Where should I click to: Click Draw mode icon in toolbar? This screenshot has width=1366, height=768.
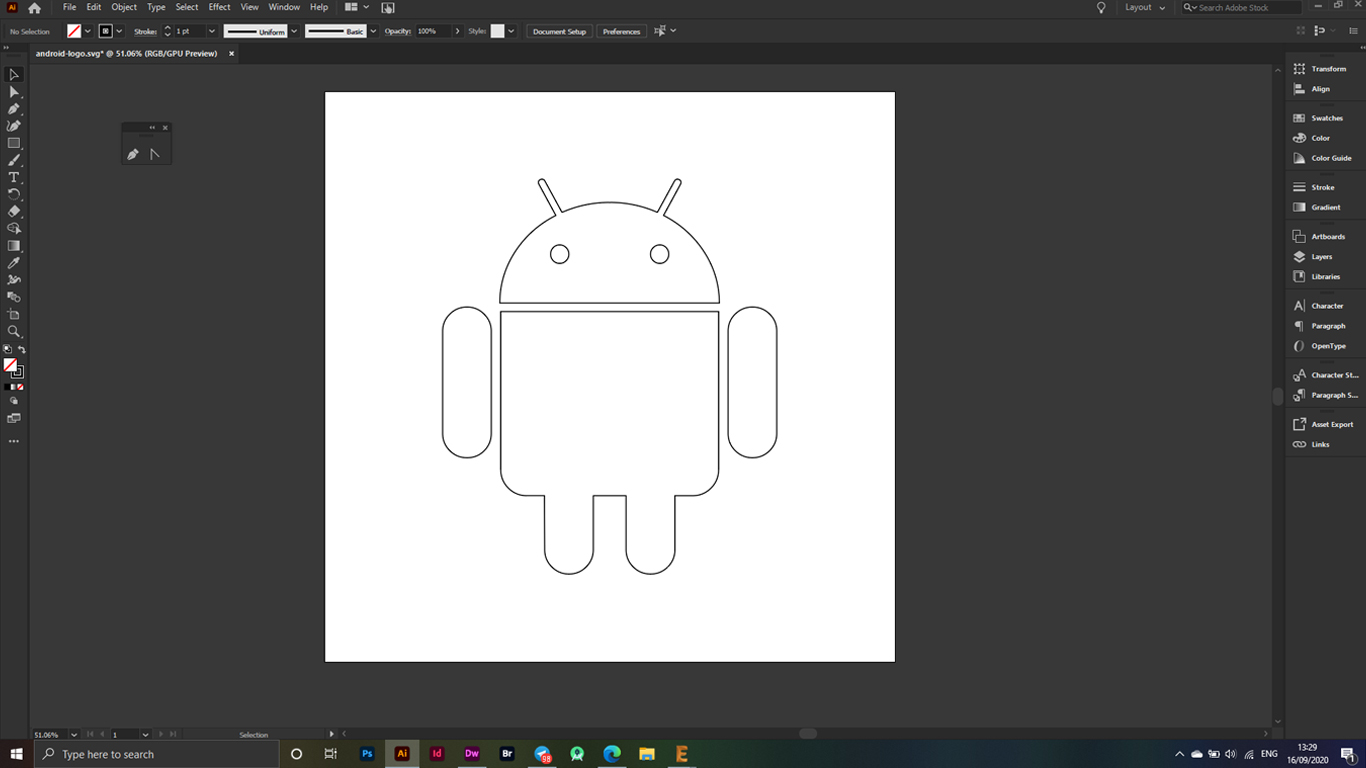[14, 401]
